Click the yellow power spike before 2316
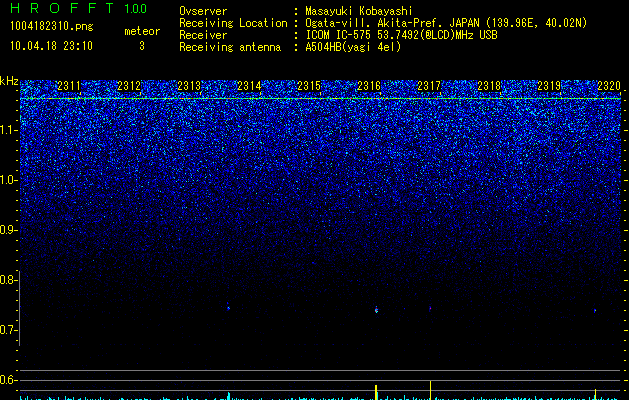Image resolution: width=629 pixels, height=400 pixels. (376, 392)
